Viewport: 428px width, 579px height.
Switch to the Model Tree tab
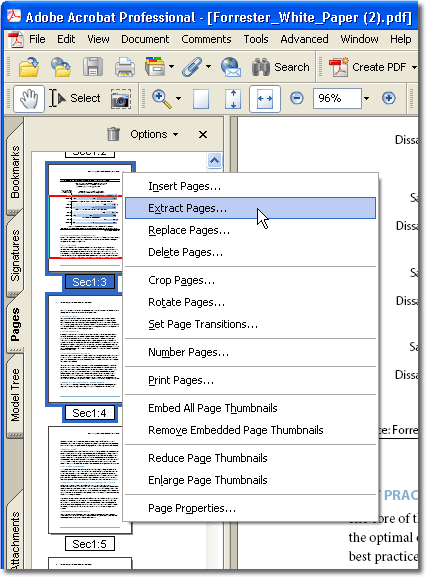(15, 395)
